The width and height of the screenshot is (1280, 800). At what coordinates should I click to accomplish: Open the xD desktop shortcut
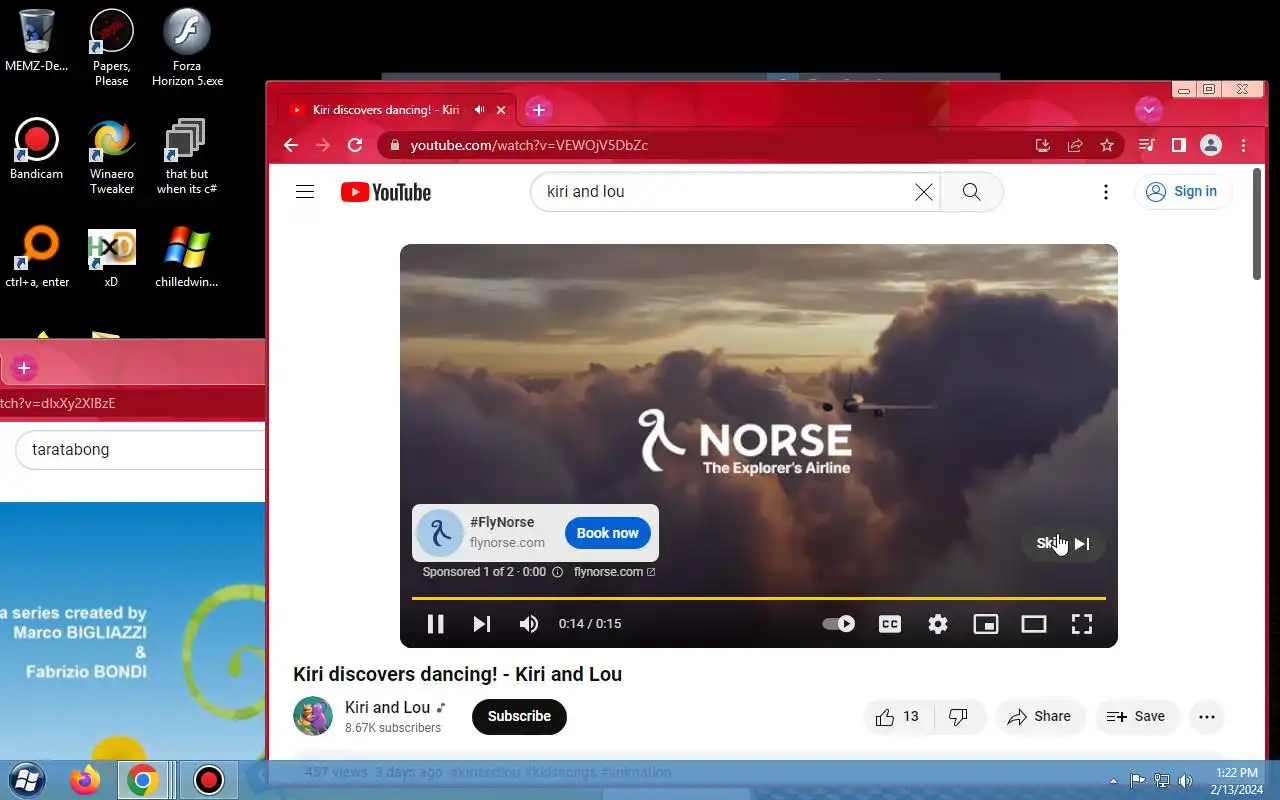[x=111, y=256]
